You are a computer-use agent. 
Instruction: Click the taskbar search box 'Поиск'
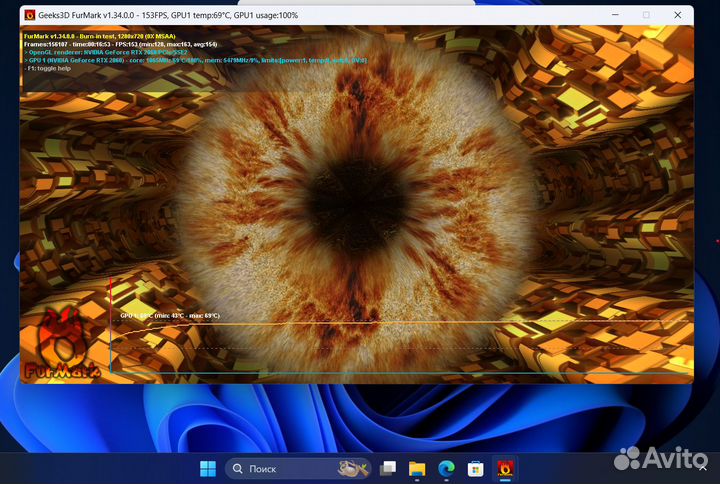[298, 468]
